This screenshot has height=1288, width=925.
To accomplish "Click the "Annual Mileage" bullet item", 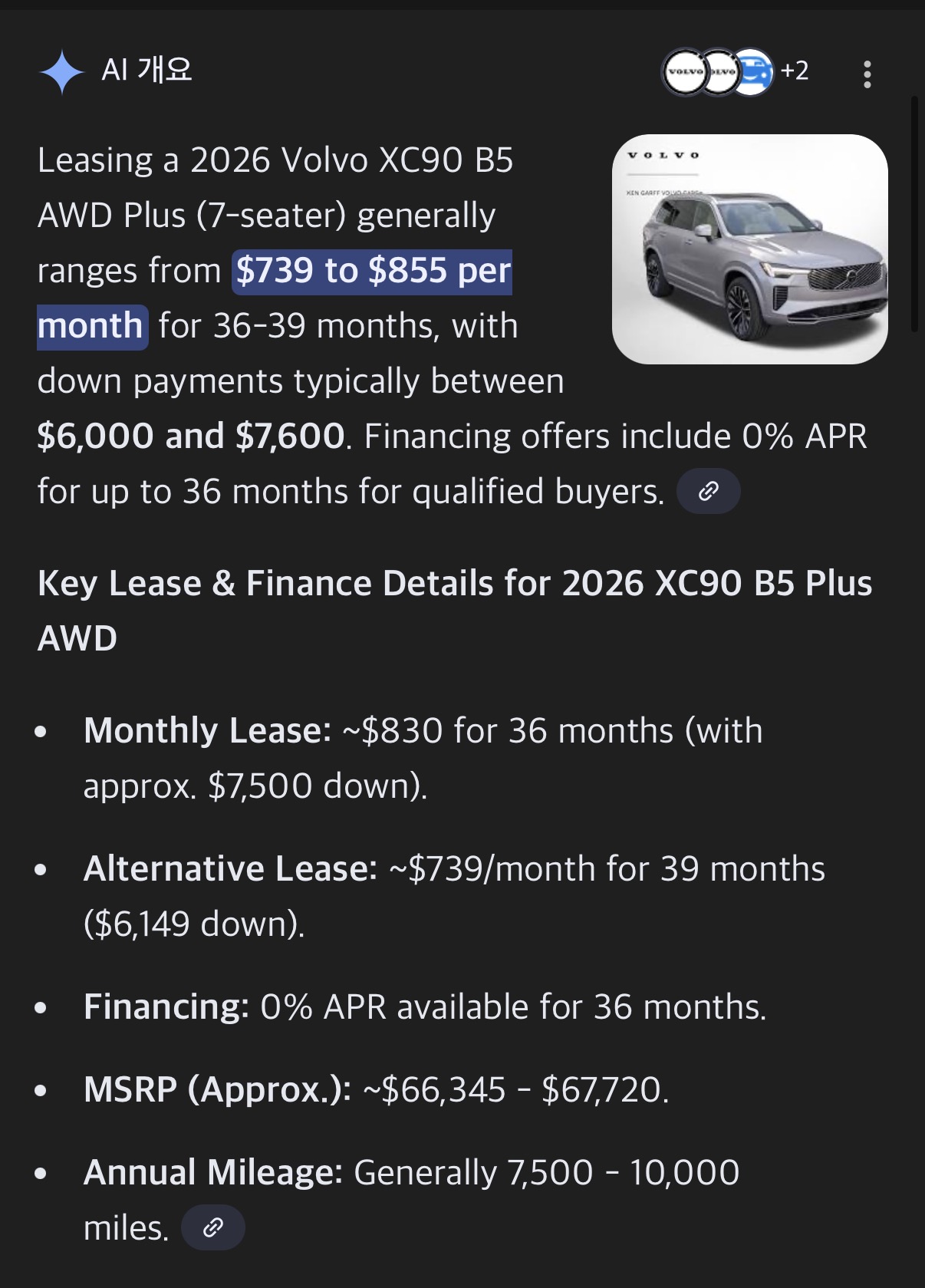I will [x=411, y=1173].
